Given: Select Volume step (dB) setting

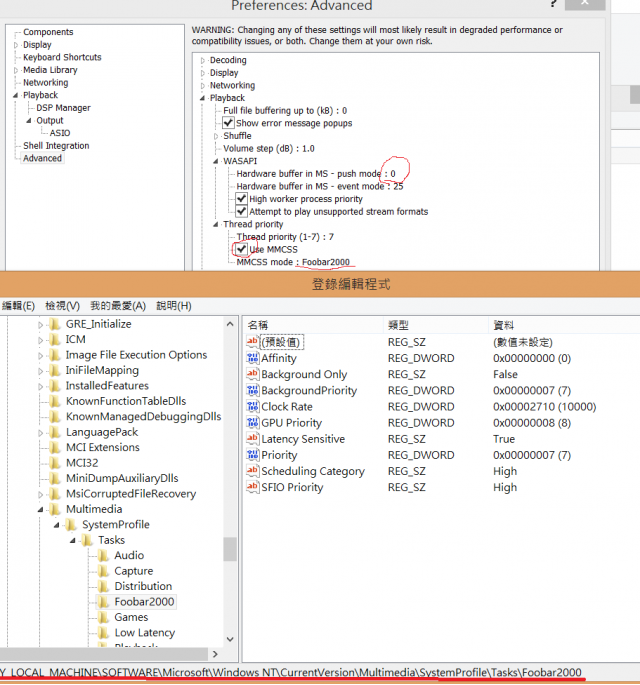Looking at the screenshot, I should tap(269, 149).
